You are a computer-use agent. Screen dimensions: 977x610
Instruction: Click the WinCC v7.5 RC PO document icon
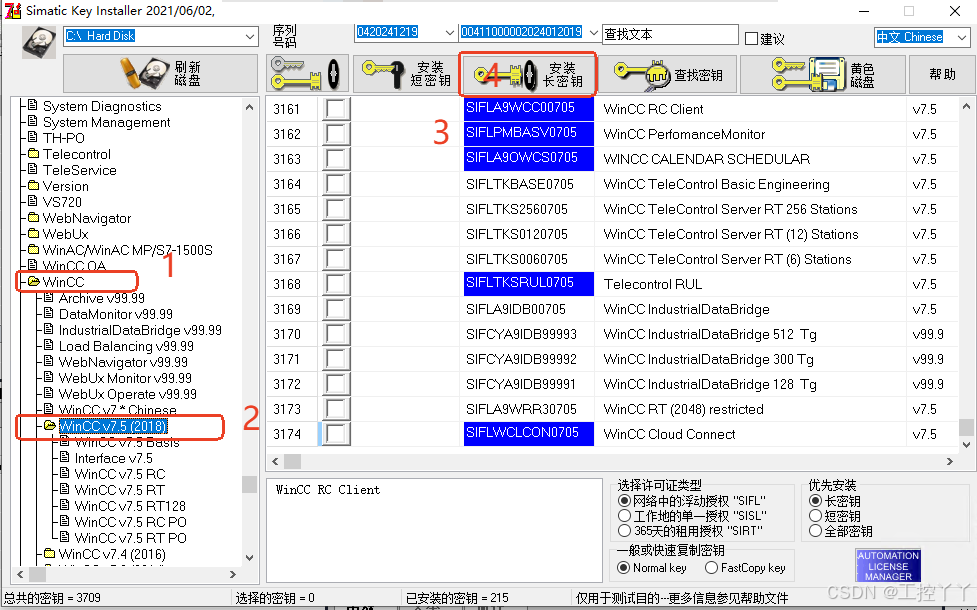(x=65, y=522)
